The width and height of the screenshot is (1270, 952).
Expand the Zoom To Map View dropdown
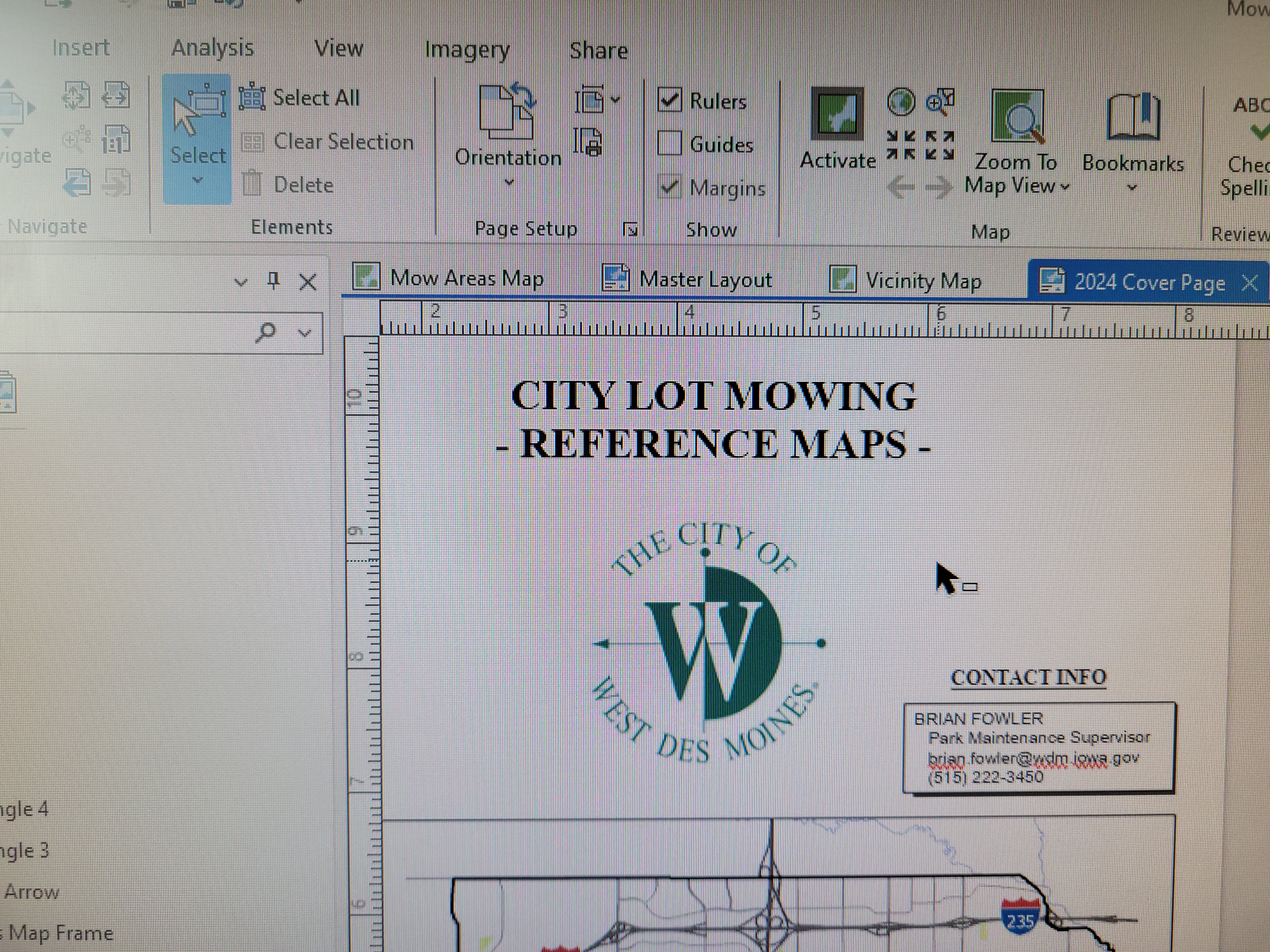point(1064,187)
